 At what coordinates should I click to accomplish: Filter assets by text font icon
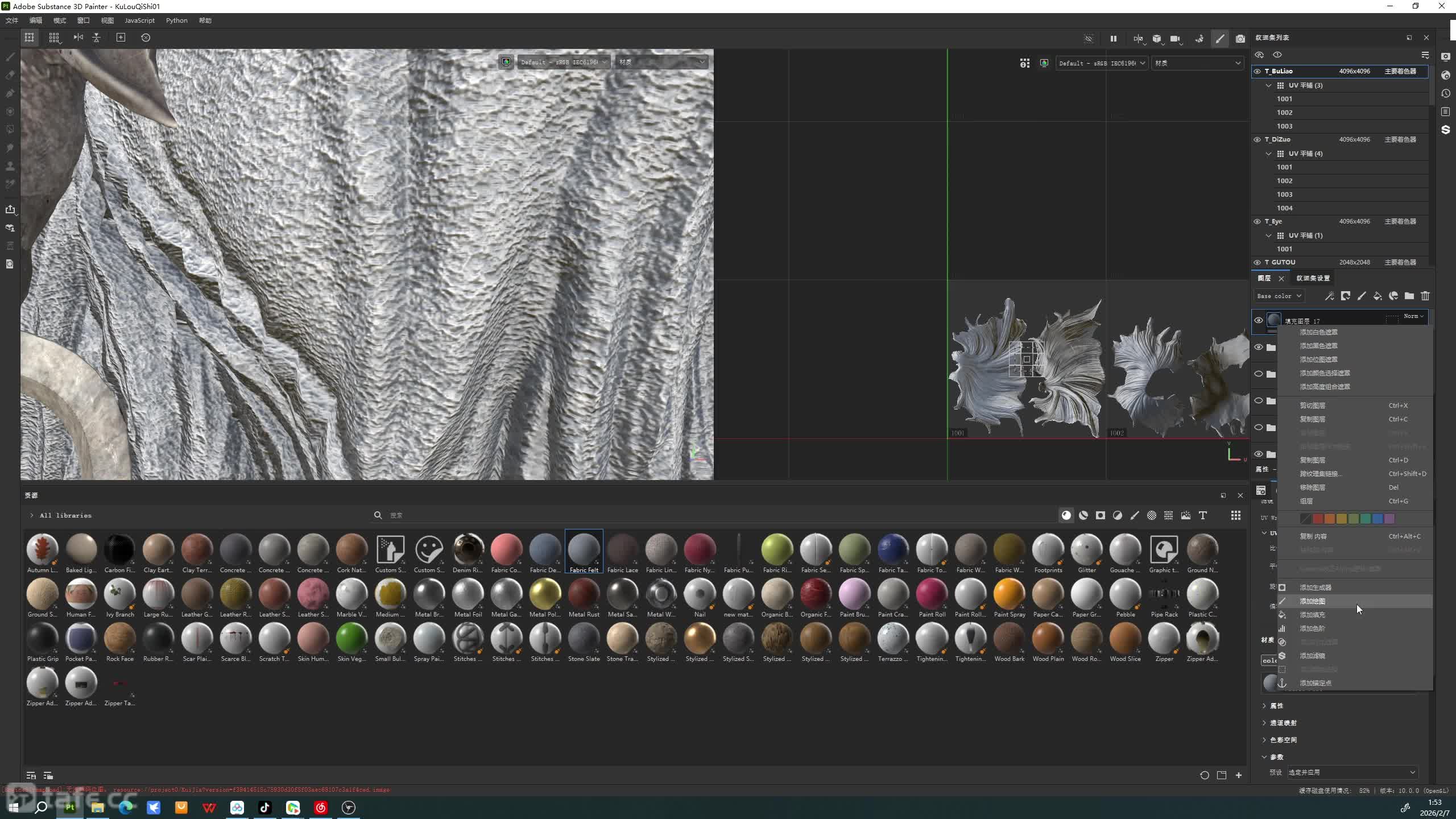click(1203, 515)
